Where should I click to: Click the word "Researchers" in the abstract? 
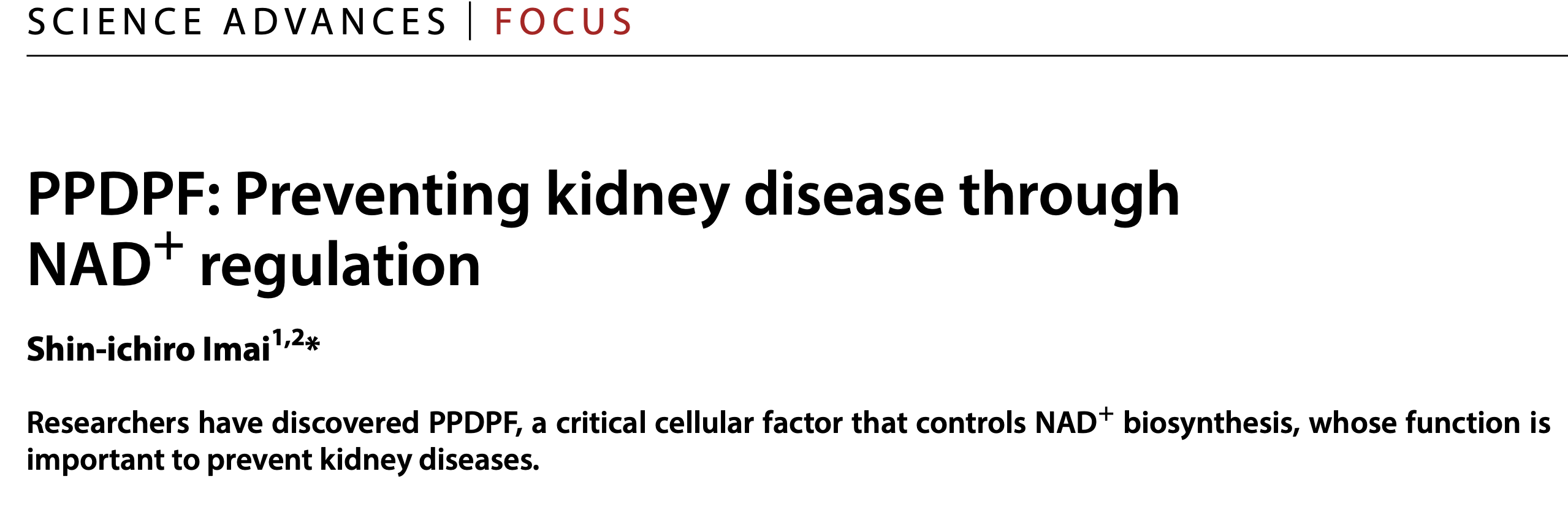(x=108, y=423)
